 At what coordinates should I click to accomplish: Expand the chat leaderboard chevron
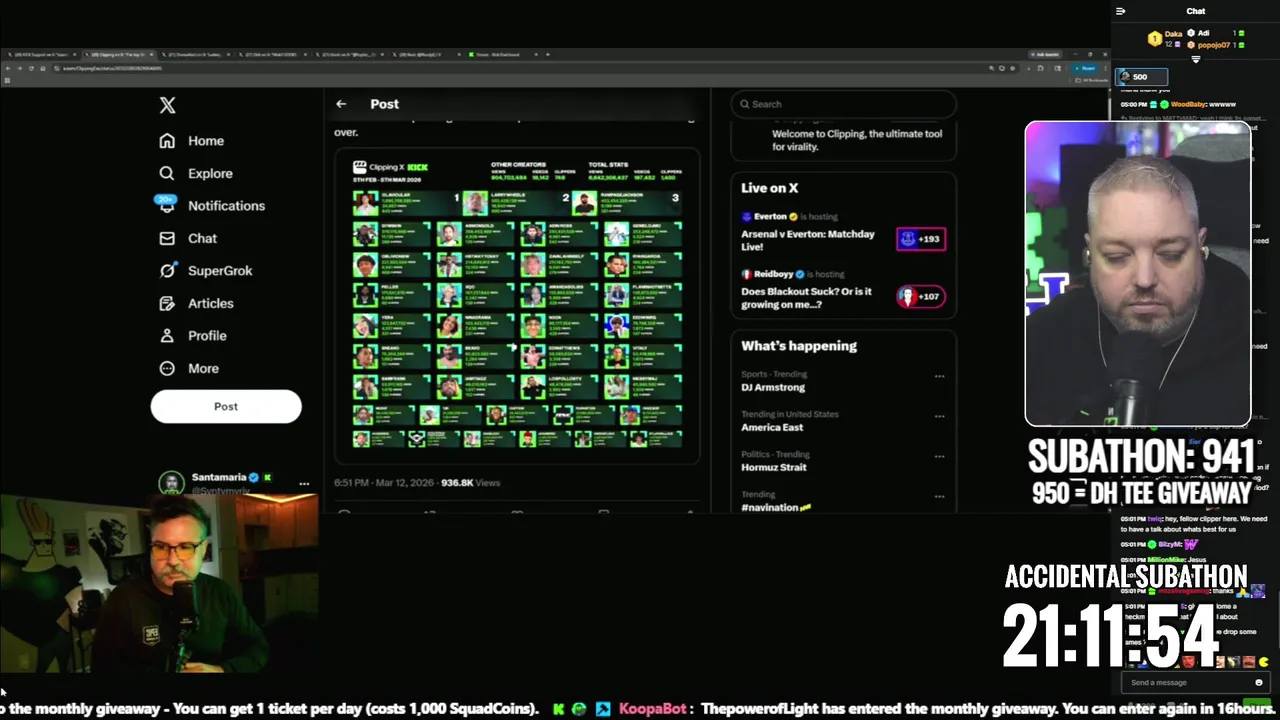1195,59
